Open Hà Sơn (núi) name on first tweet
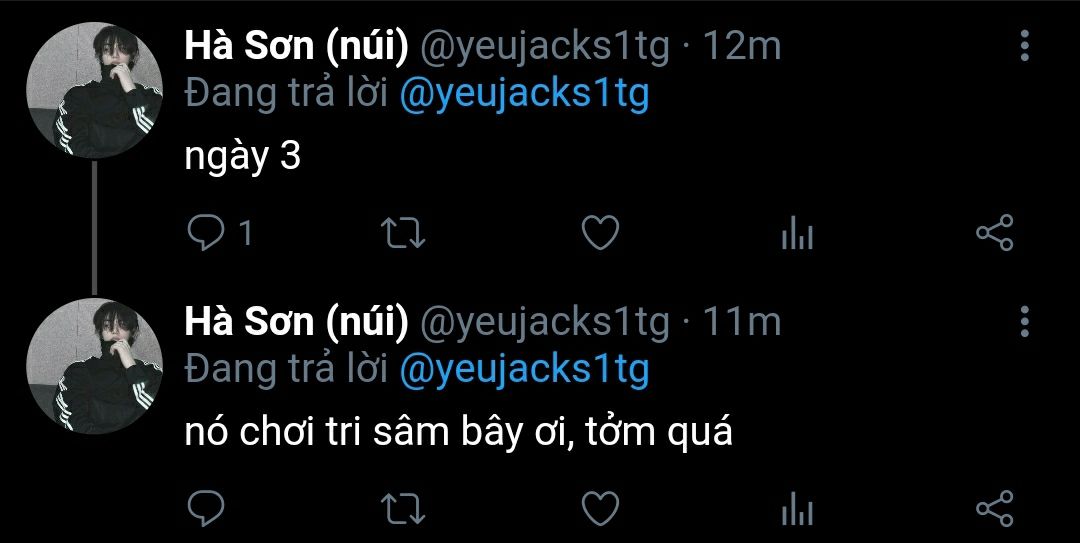 [x=296, y=46]
